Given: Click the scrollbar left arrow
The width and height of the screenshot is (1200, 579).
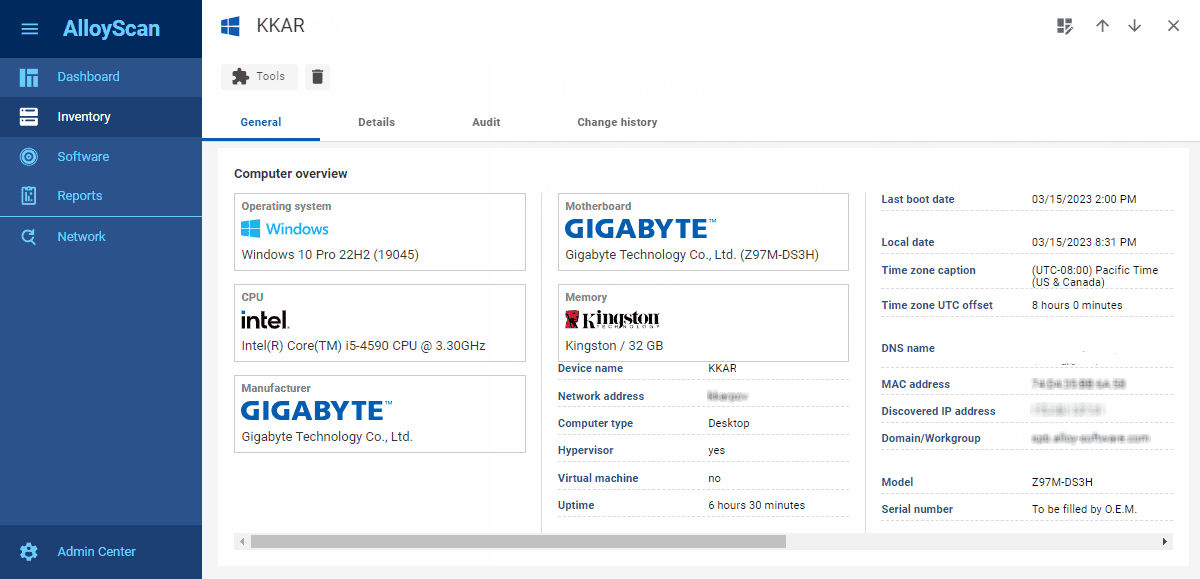Looking at the screenshot, I should click(241, 541).
